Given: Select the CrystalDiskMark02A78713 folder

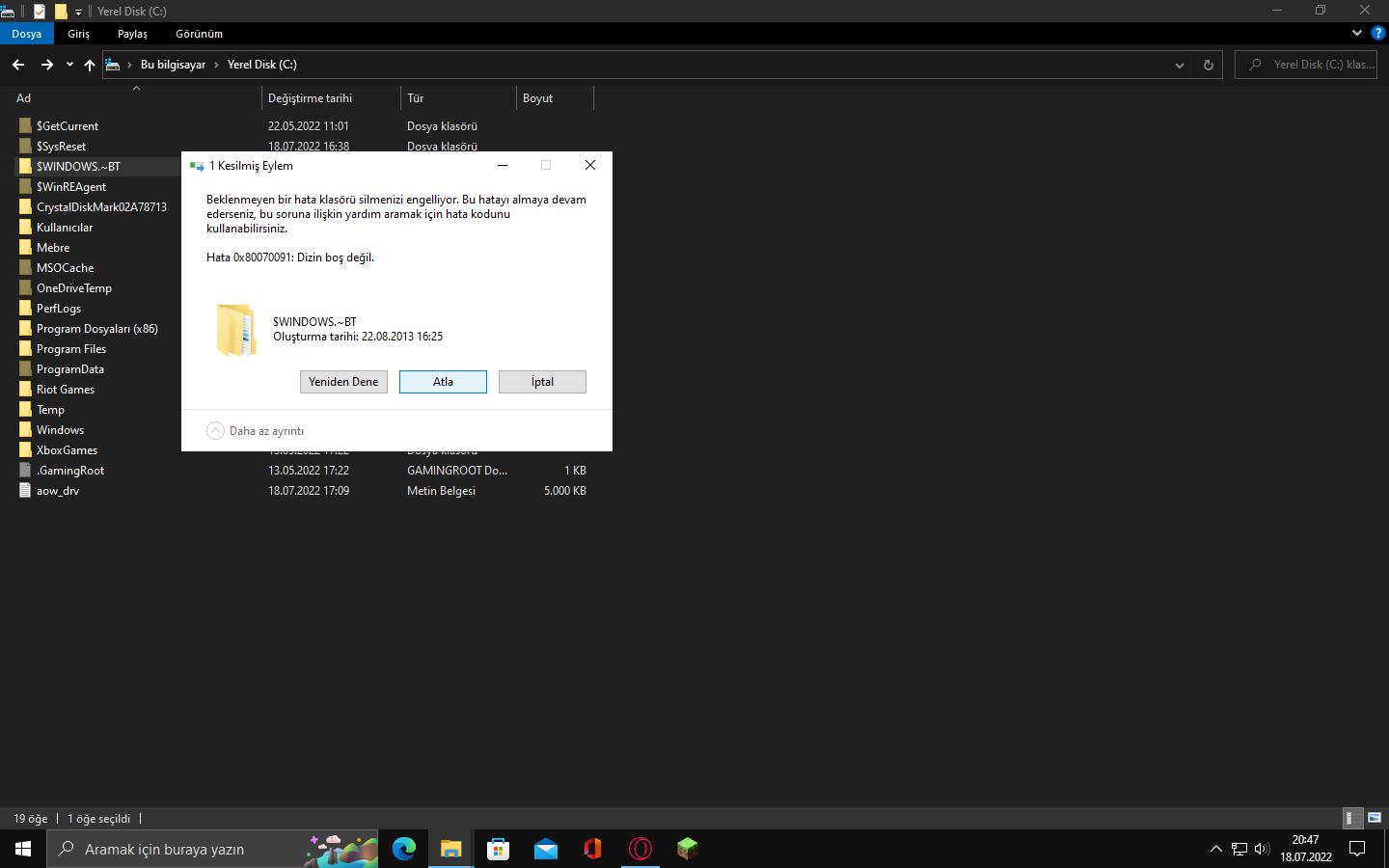Looking at the screenshot, I should tap(101, 207).
